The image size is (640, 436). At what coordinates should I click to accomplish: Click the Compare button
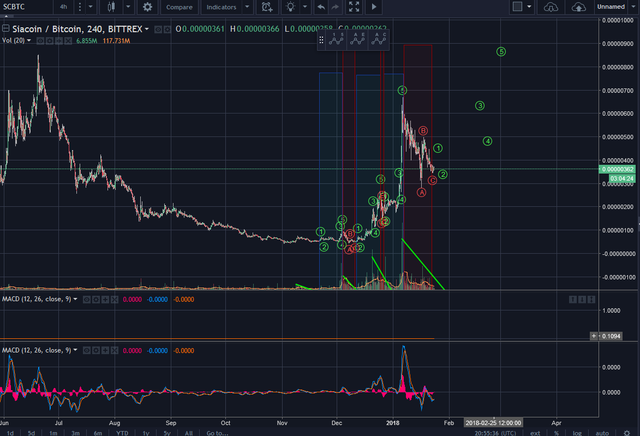(x=179, y=7)
